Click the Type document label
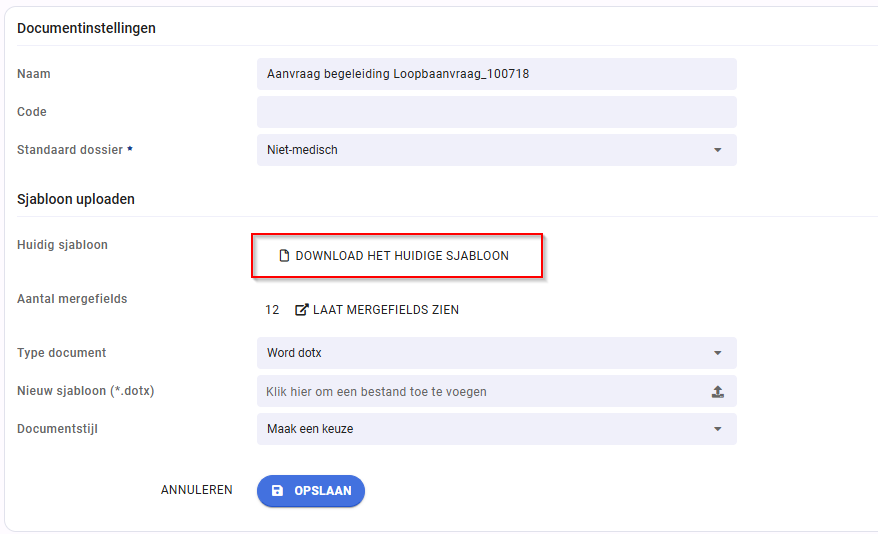The height and width of the screenshot is (534, 878). coord(62,353)
